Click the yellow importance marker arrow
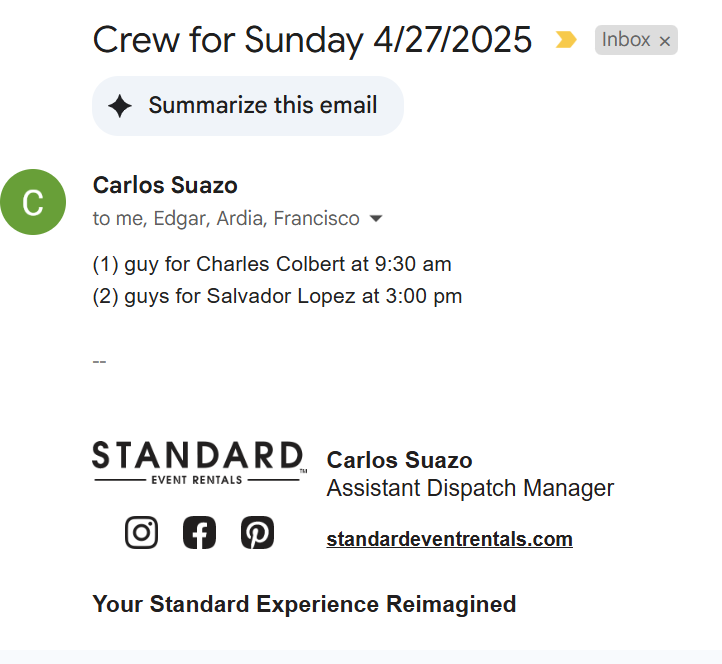This screenshot has height=664, width=722. coord(566,40)
